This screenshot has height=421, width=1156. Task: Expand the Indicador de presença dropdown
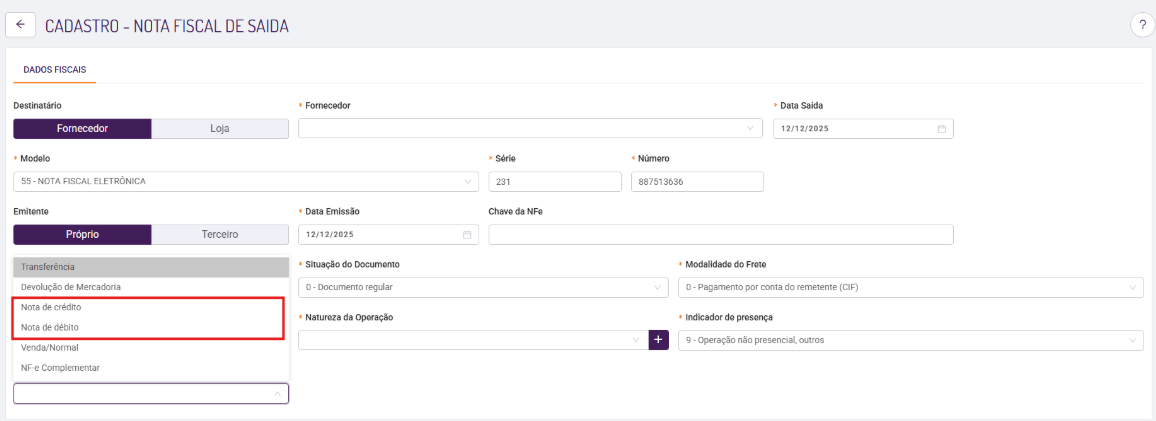pyautogui.click(x=910, y=340)
